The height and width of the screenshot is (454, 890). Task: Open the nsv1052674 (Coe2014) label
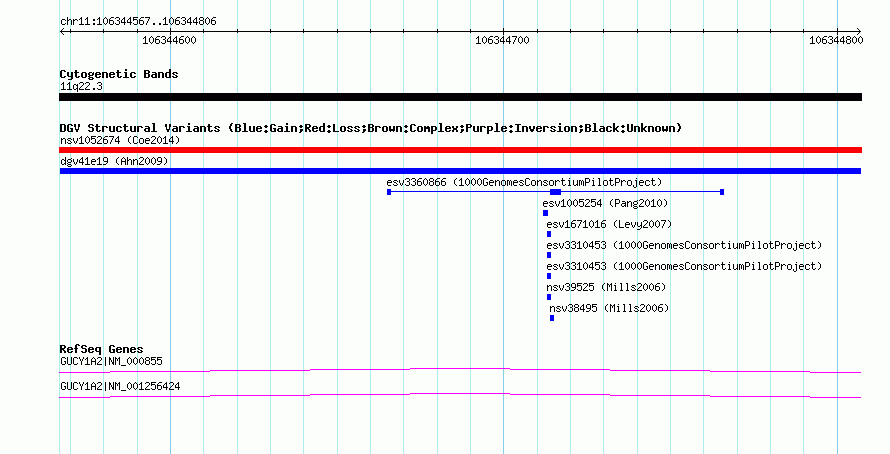120,140
